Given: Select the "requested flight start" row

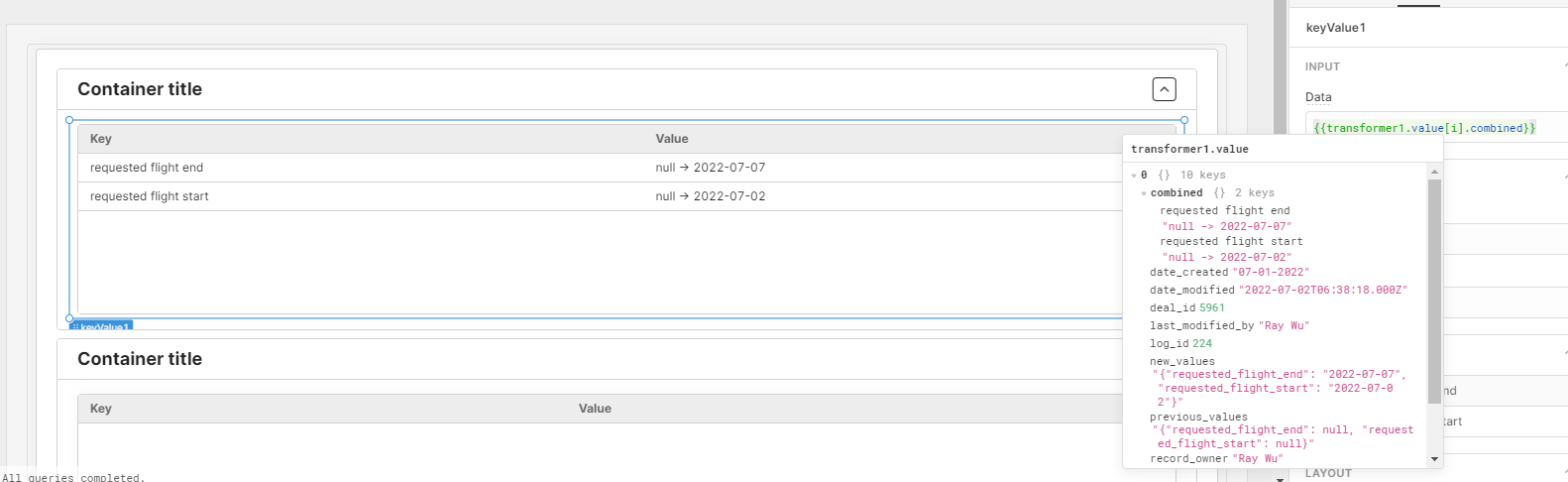Looking at the screenshot, I should (x=150, y=196).
